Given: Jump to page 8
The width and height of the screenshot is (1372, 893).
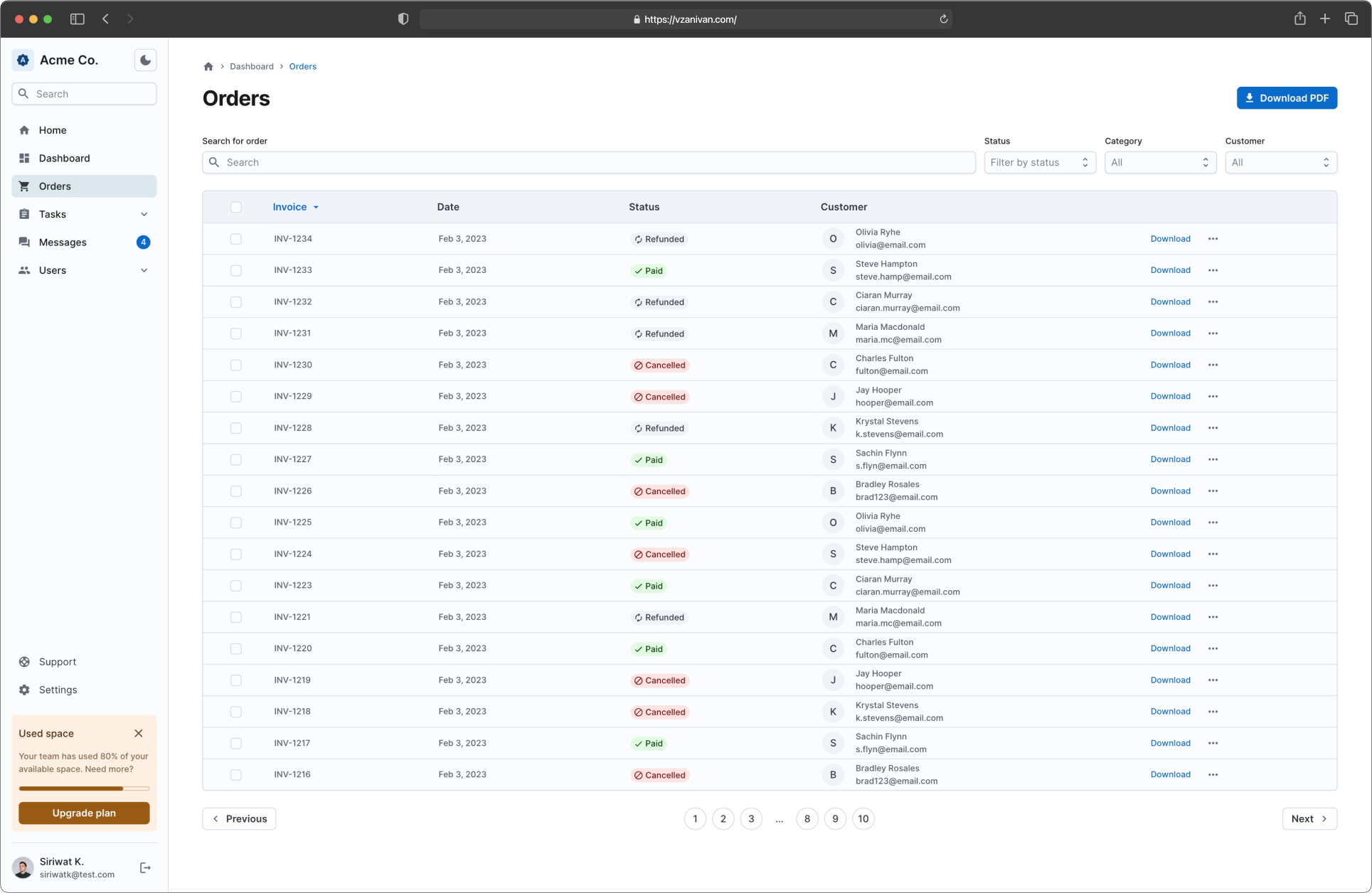Looking at the screenshot, I should pos(807,819).
